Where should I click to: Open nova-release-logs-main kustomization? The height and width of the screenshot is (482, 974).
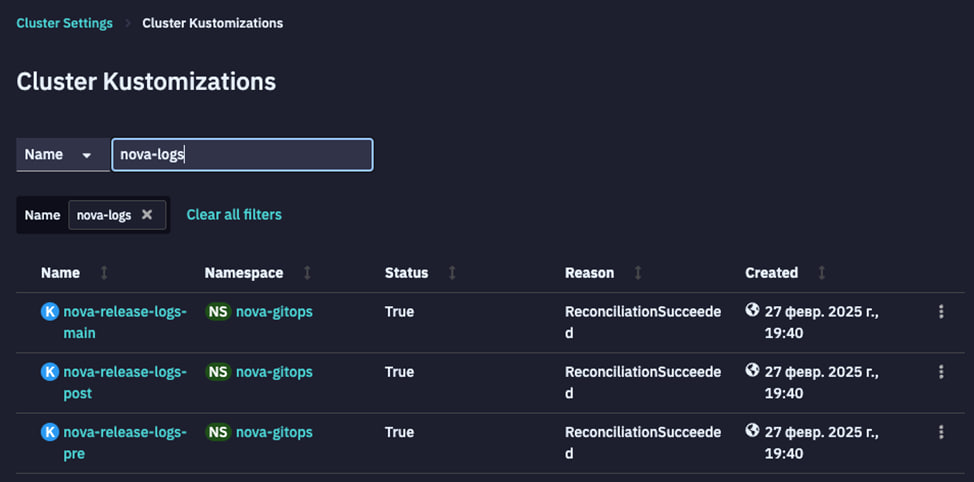(125, 322)
